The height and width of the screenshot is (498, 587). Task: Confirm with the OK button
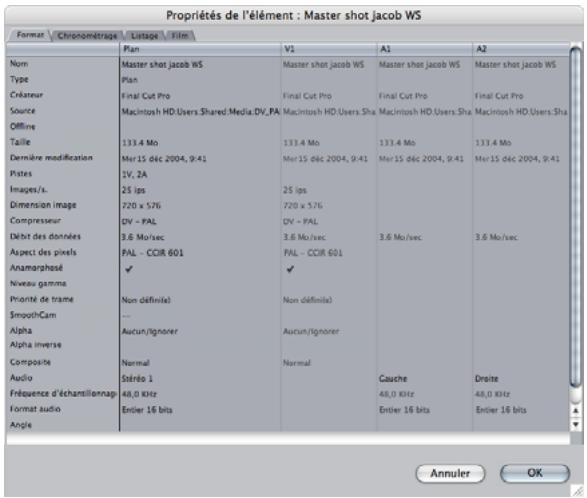pos(535,473)
